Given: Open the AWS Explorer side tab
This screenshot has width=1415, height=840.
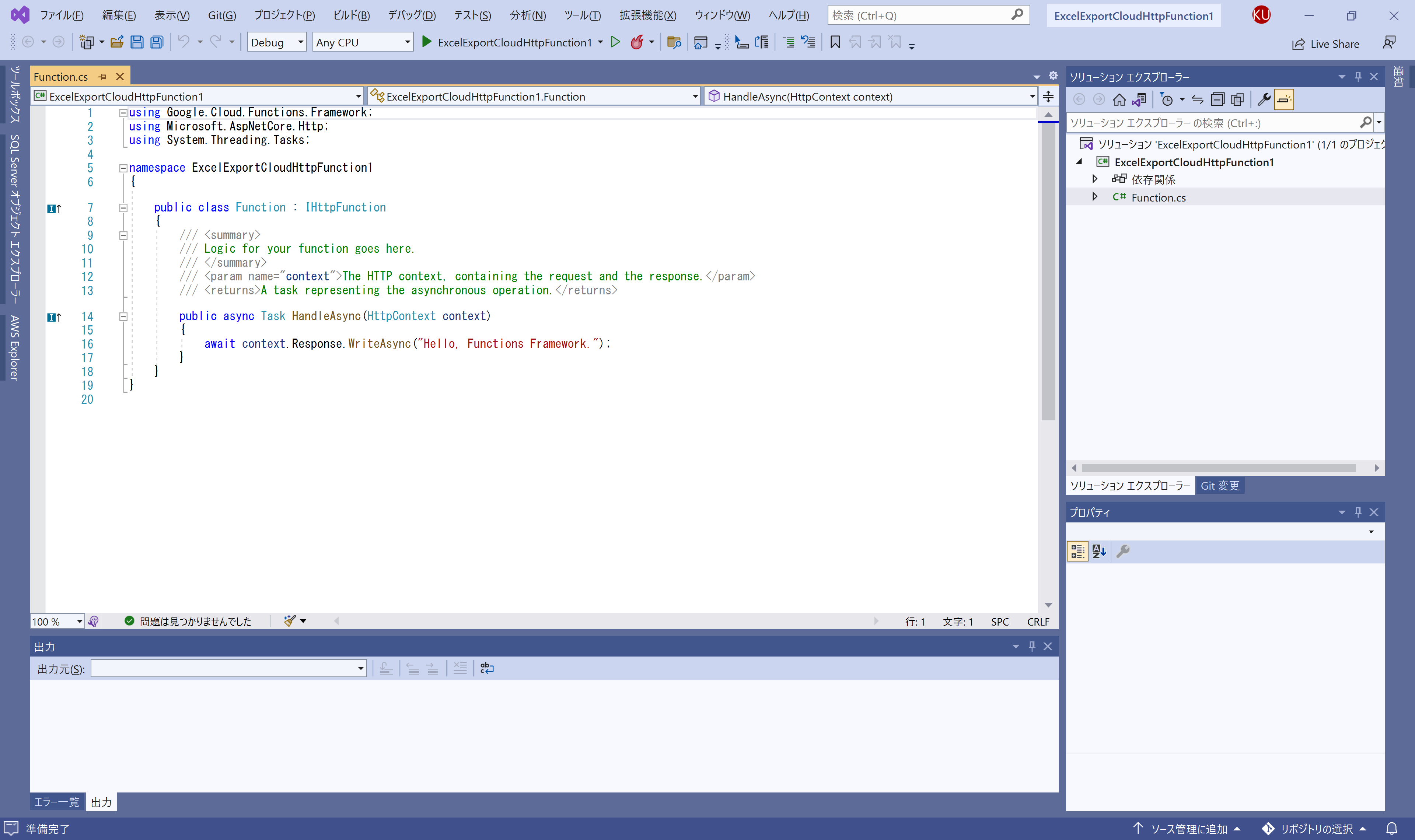Looking at the screenshot, I should (x=14, y=348).
